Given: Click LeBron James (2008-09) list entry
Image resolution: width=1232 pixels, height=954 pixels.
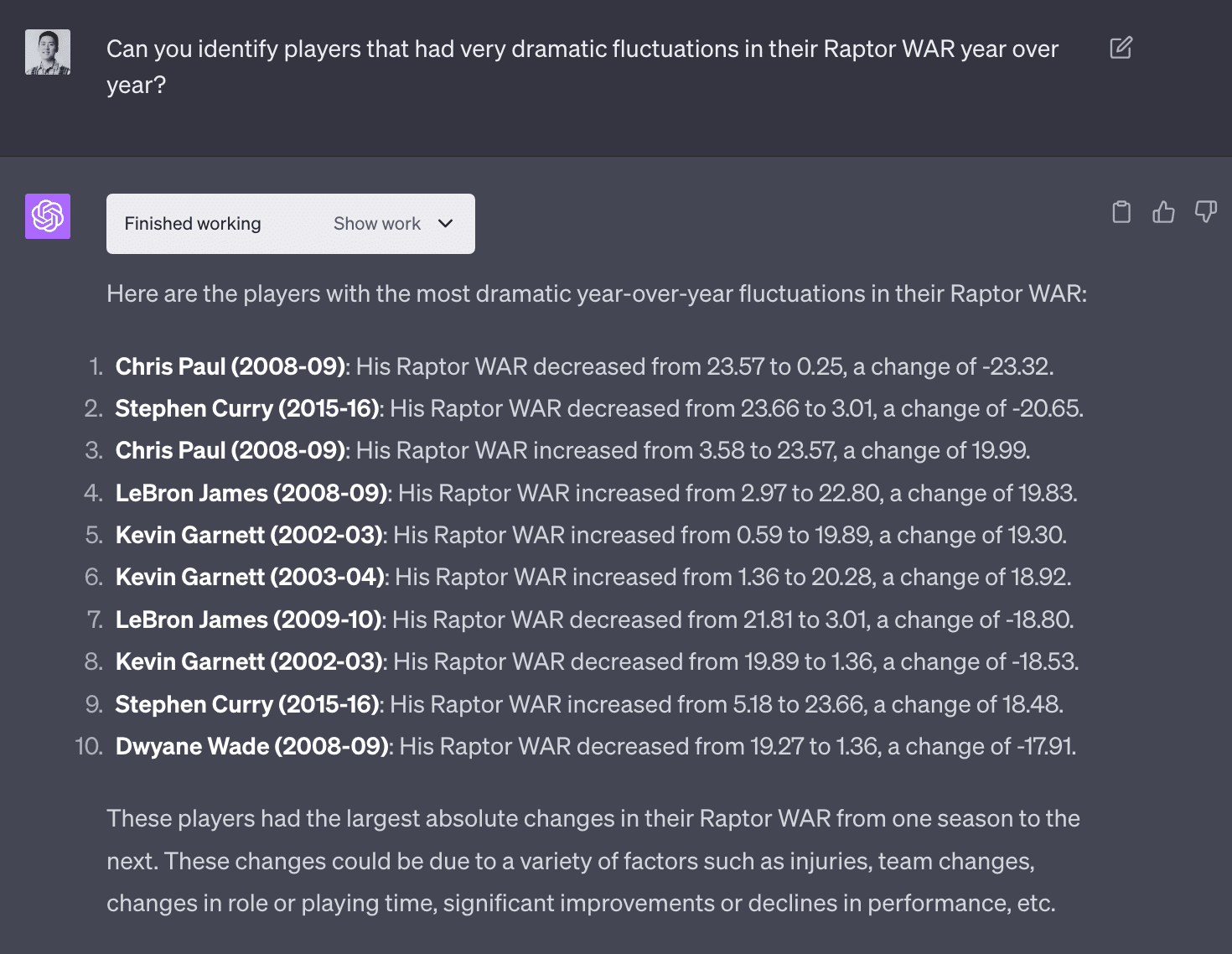Looking at the screenshot, I should 251,493.
